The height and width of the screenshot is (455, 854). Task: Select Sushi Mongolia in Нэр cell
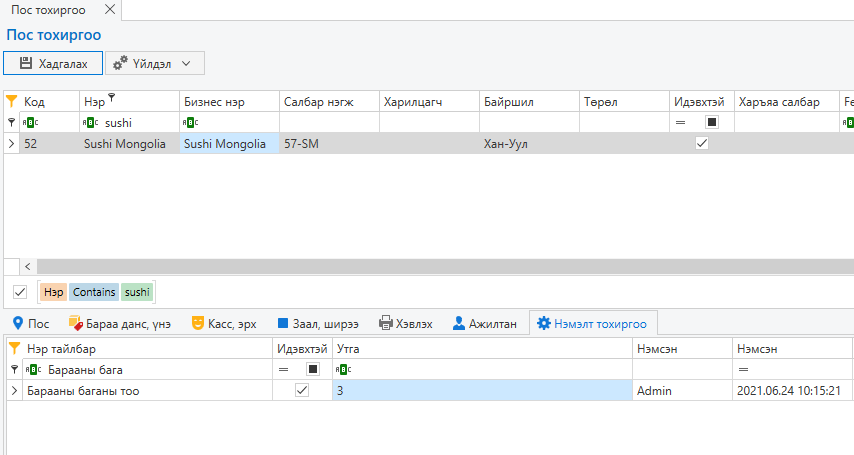point(130,143)
